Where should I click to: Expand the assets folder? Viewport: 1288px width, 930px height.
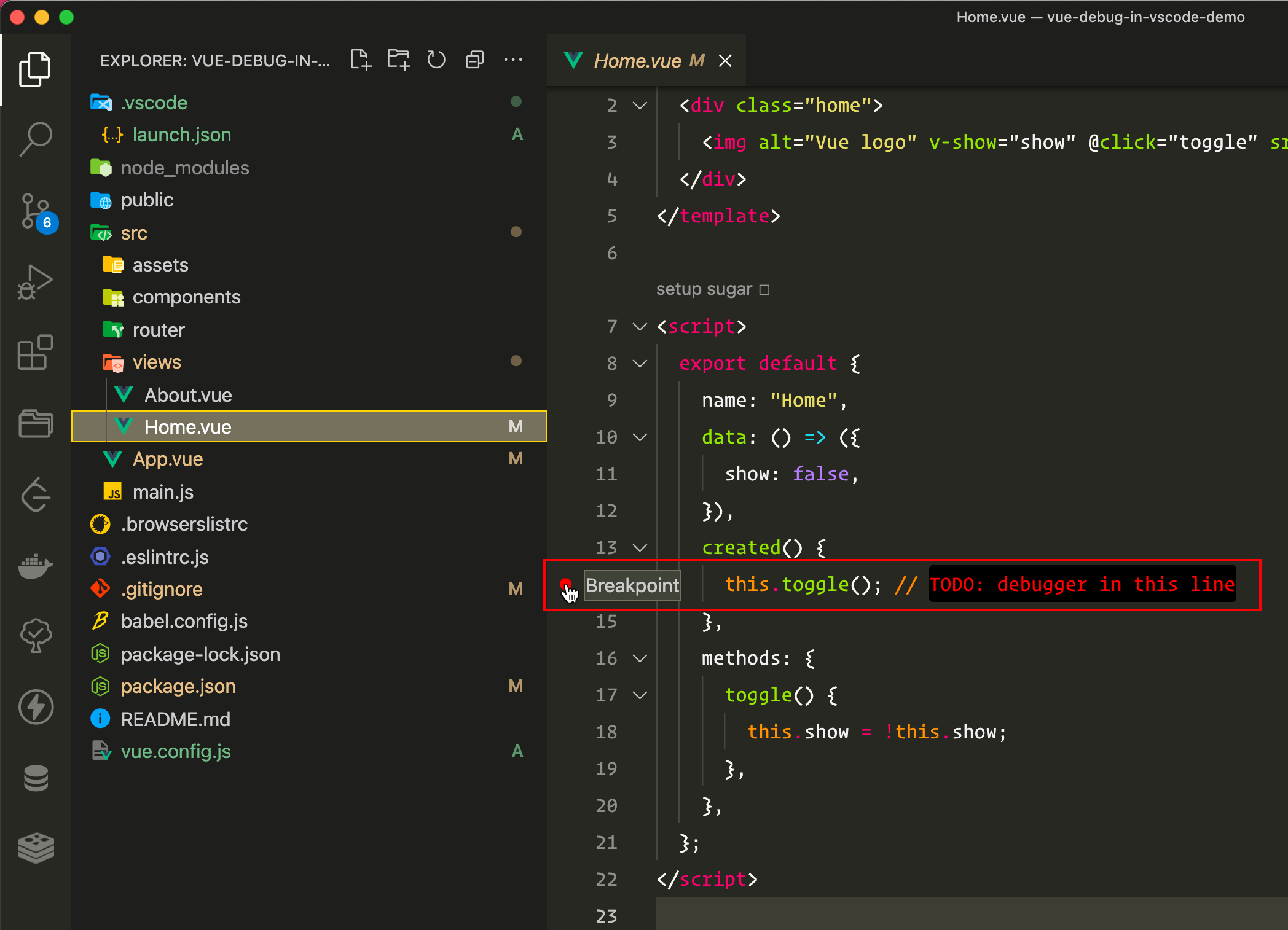click(309, 265)
